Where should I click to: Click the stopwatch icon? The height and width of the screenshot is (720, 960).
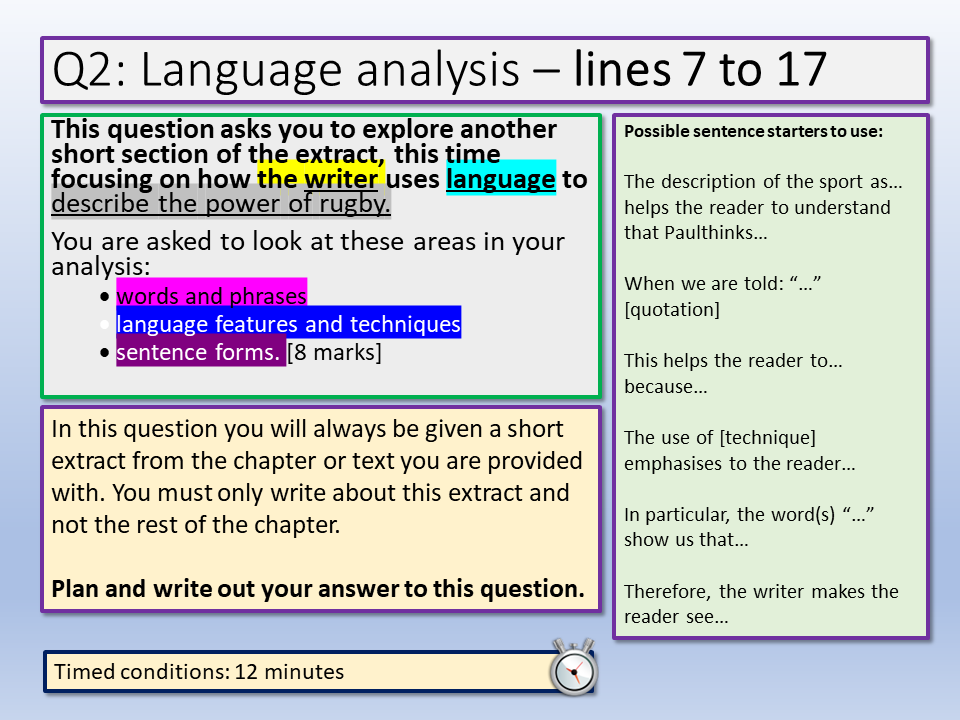click(572, 668)
